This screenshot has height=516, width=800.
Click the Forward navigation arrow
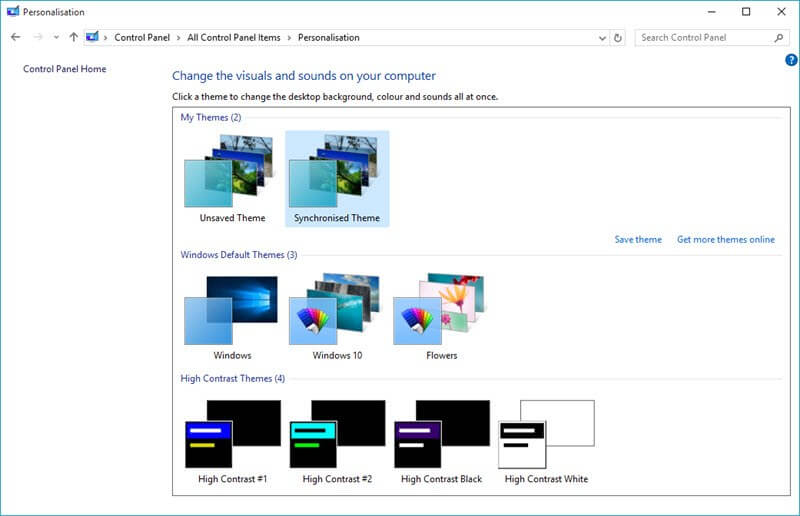[x=38, y=37]
